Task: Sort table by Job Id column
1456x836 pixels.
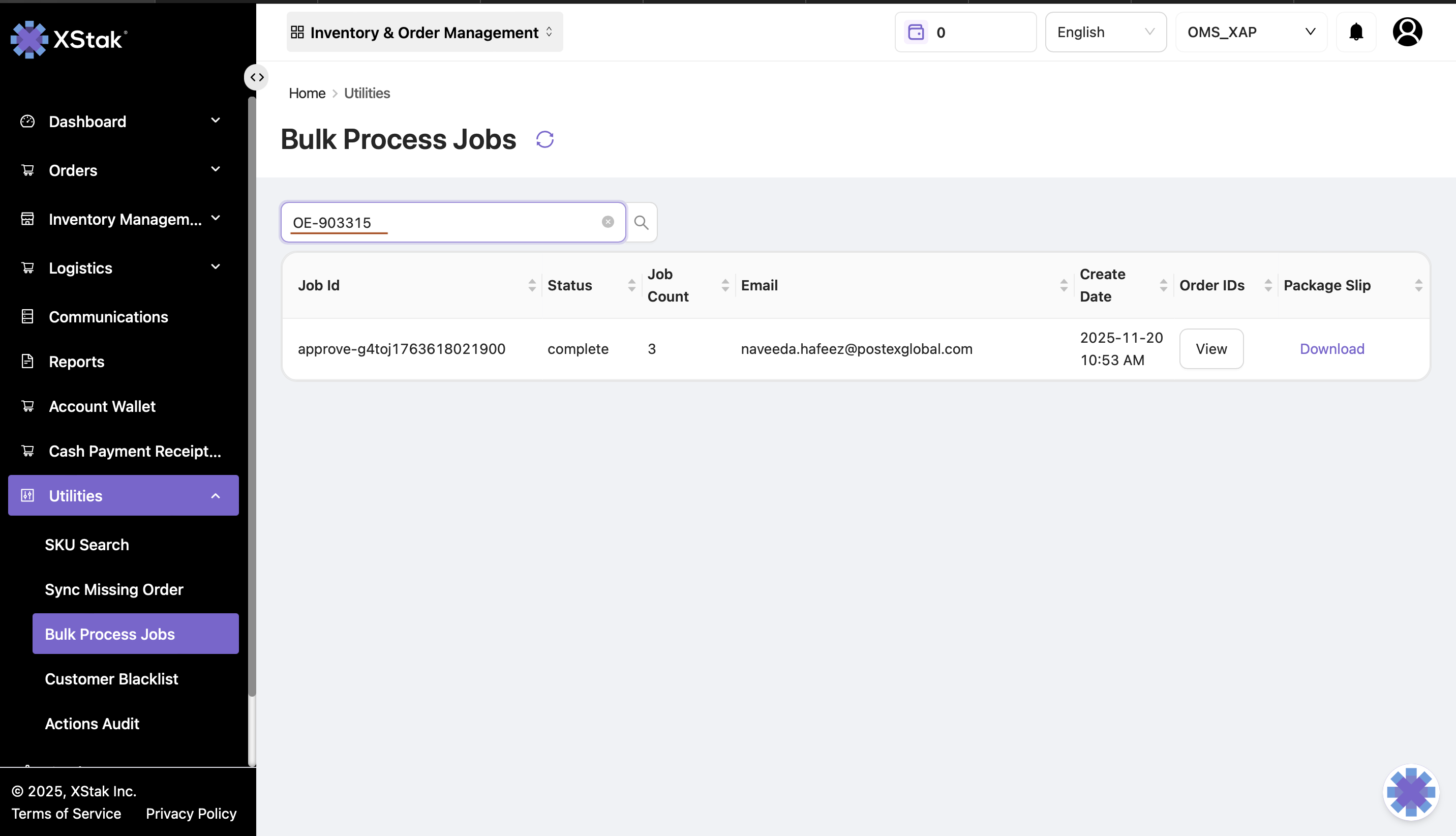Action: (x=531, y=285)
